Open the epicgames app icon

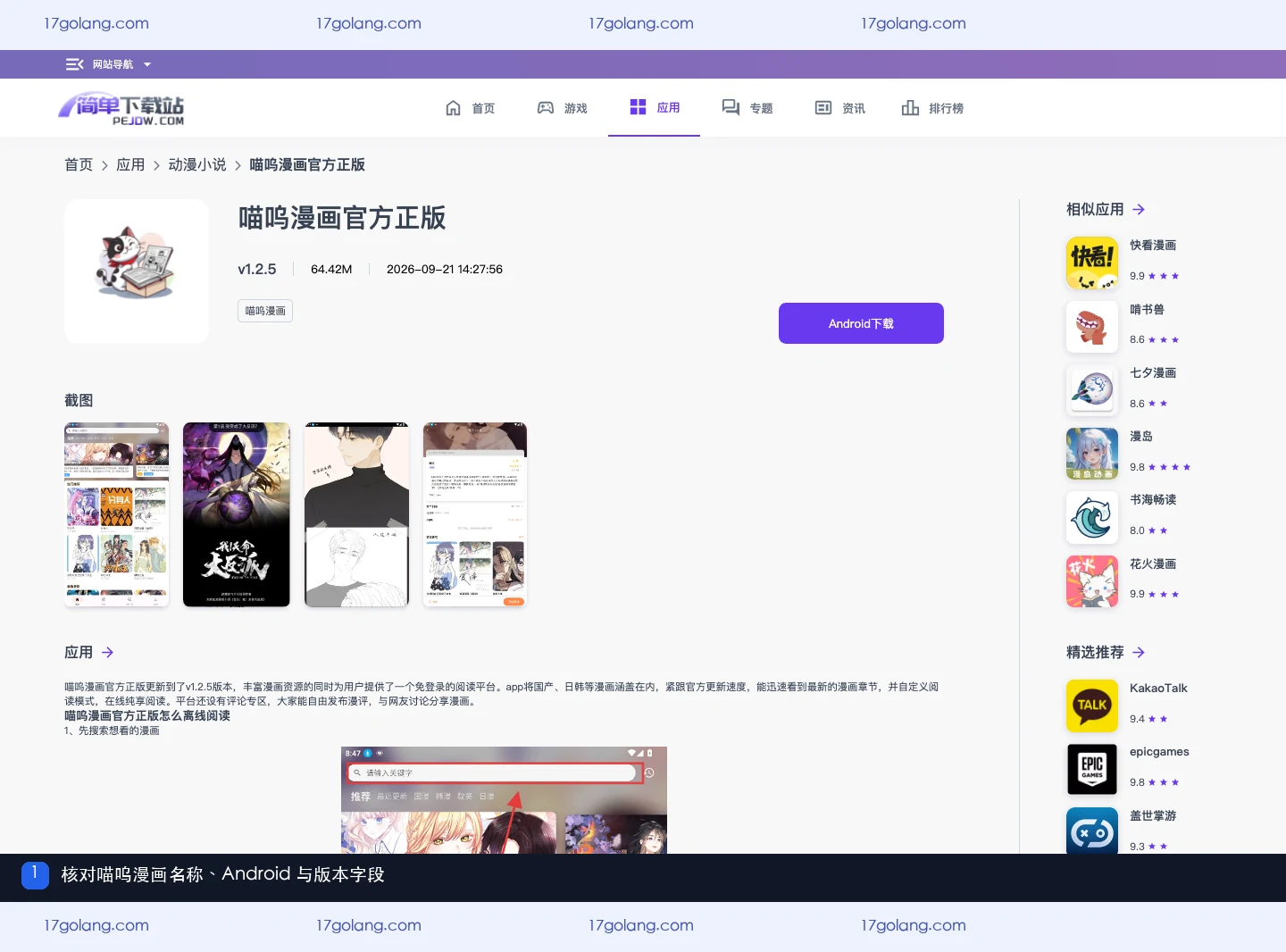[1092, 769]
